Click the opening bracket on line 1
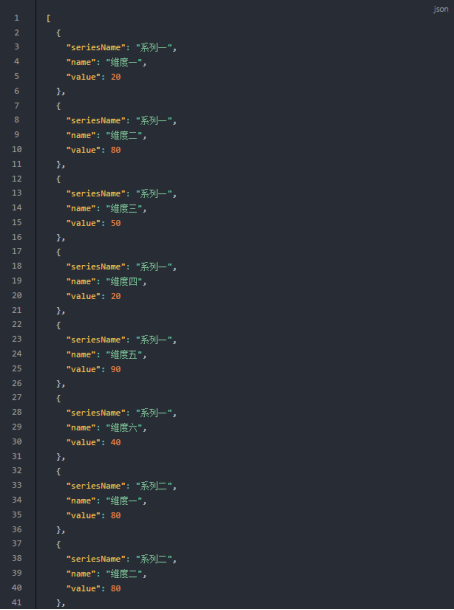Image resolution: width=454 pixels, height=610 pixels. click(x=48, y=18)
